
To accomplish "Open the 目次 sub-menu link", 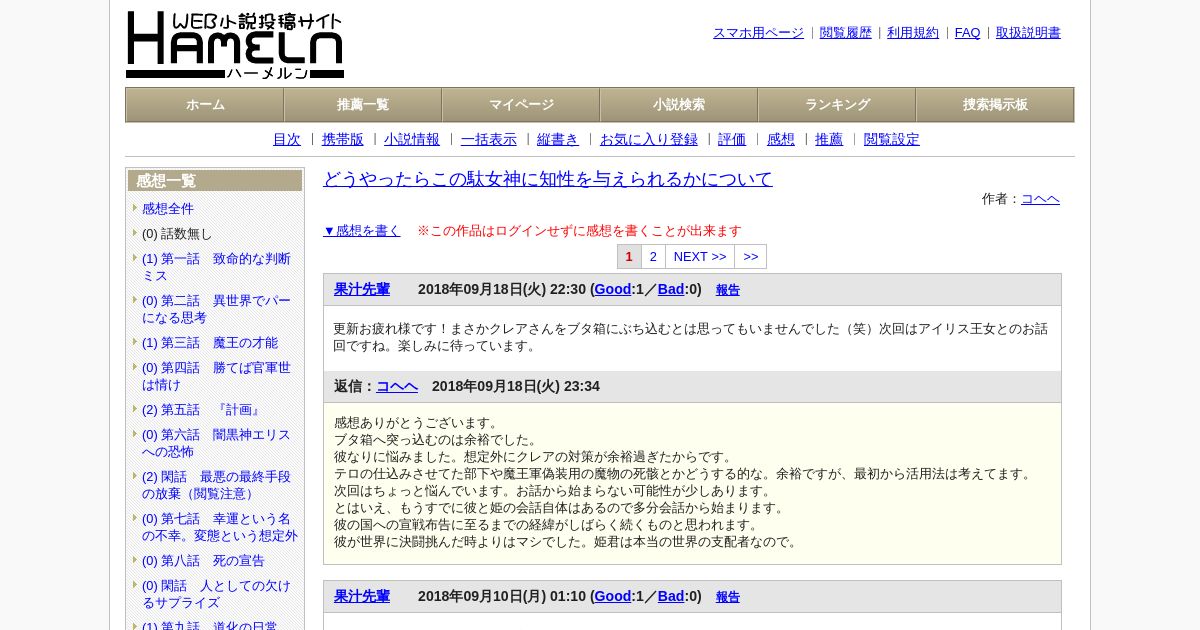I will (x=287, y=140).
